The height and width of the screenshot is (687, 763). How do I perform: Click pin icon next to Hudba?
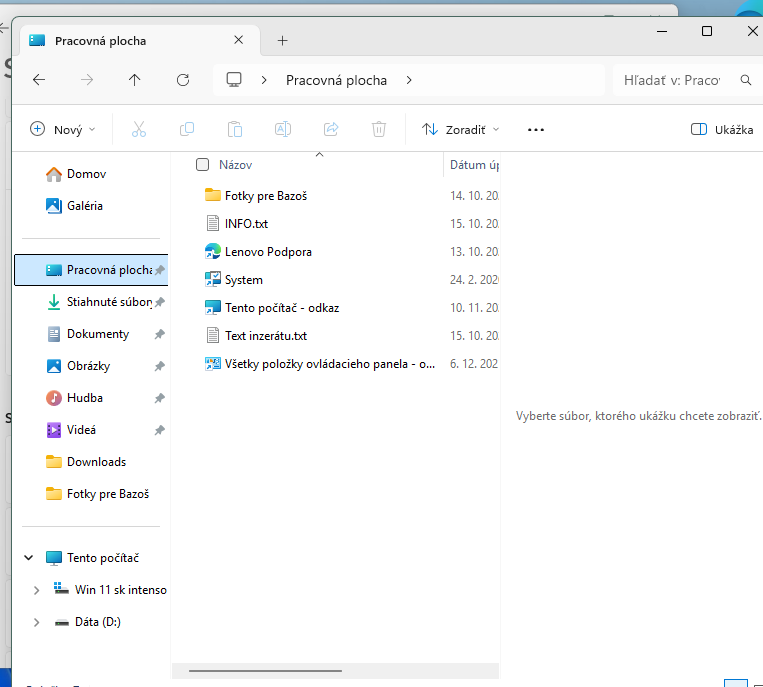pyautogui.click(x=159, y=398)
